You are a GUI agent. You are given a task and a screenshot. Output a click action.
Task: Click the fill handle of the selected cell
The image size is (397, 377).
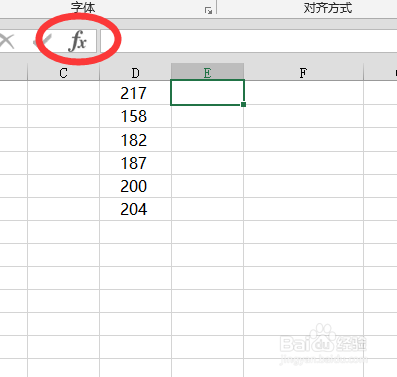coord(244,105)
